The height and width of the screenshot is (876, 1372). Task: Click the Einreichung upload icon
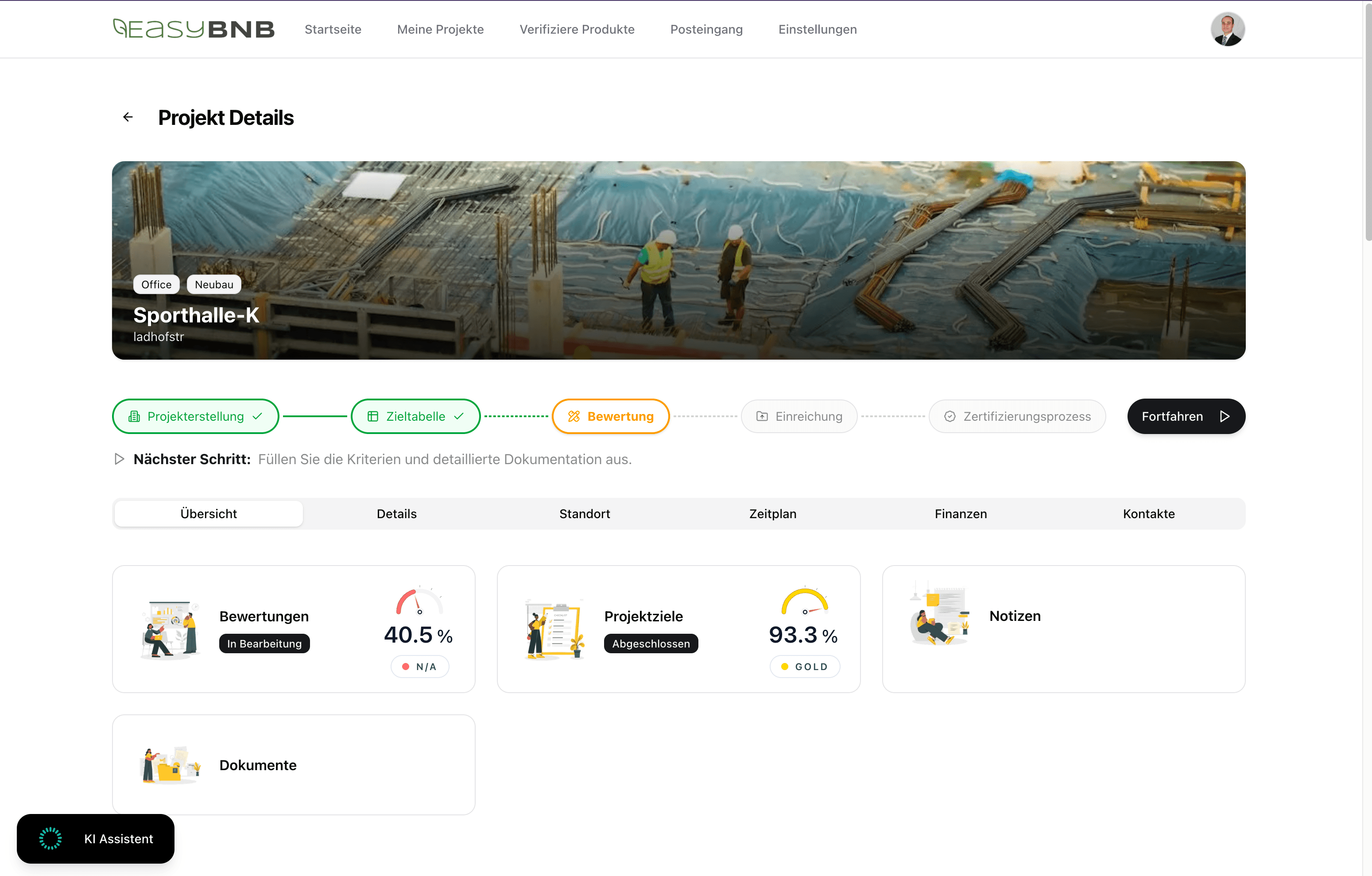(x=762, y=417)
